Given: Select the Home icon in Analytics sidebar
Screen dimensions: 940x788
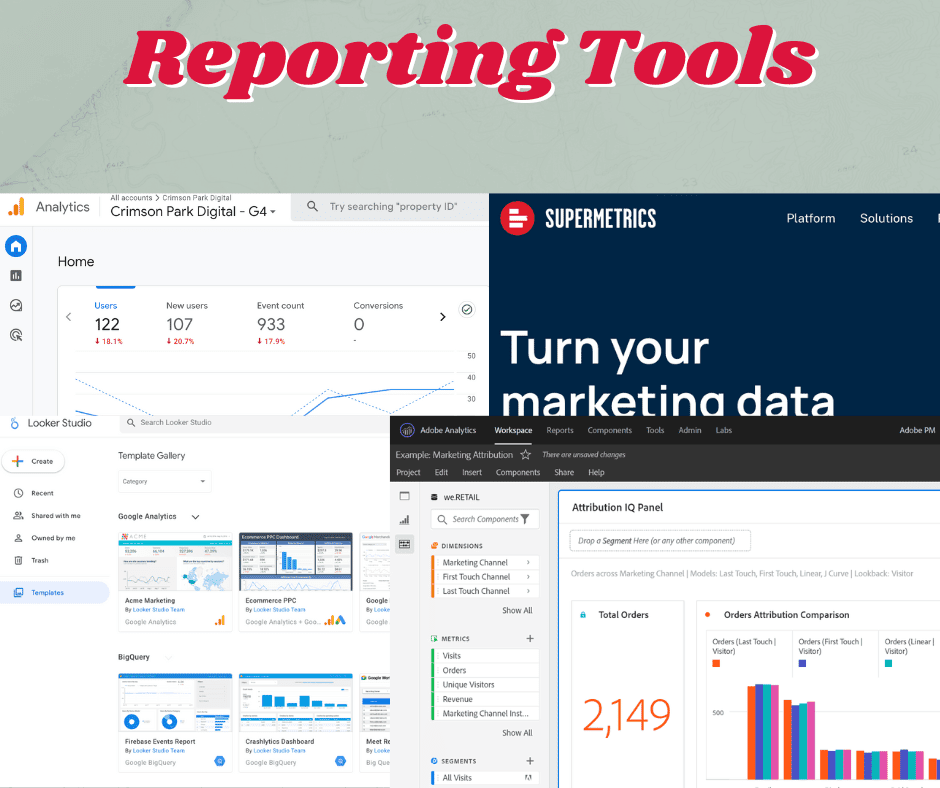Looking at the screenshot, I should 15,246.
